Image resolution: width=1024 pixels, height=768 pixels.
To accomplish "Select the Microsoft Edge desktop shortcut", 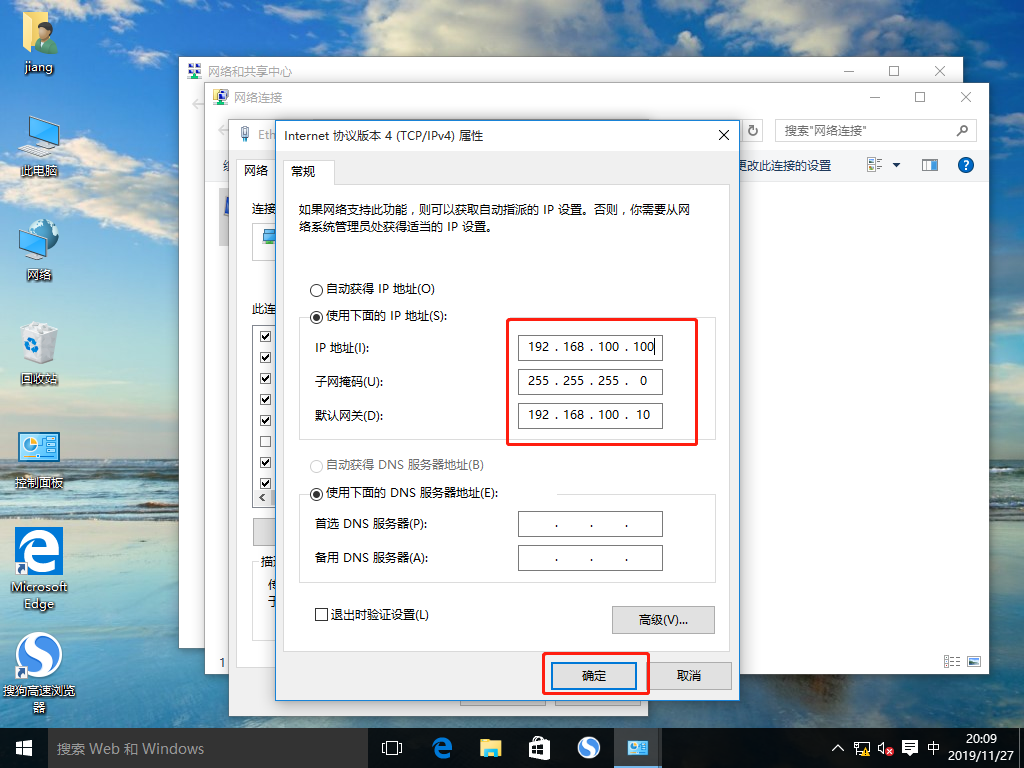I will click(x=39, y=568).
